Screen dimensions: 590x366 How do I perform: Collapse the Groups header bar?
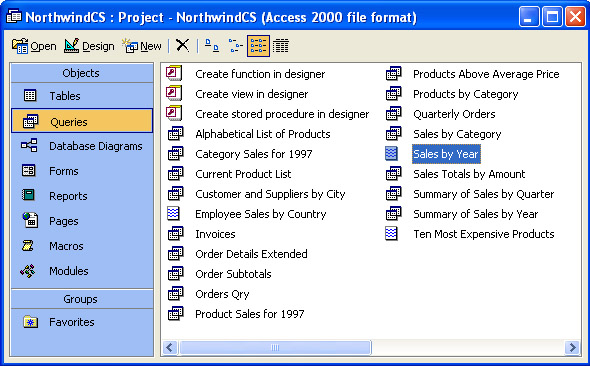[82, 299]
